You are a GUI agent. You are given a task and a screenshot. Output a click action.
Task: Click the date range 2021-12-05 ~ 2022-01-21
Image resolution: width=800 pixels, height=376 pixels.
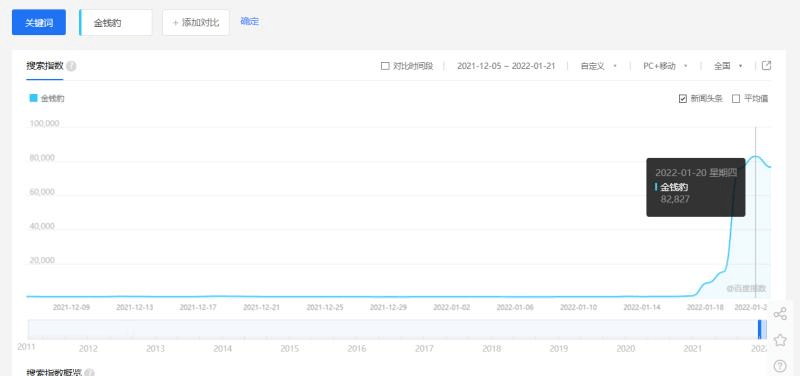tap(506, 66)
